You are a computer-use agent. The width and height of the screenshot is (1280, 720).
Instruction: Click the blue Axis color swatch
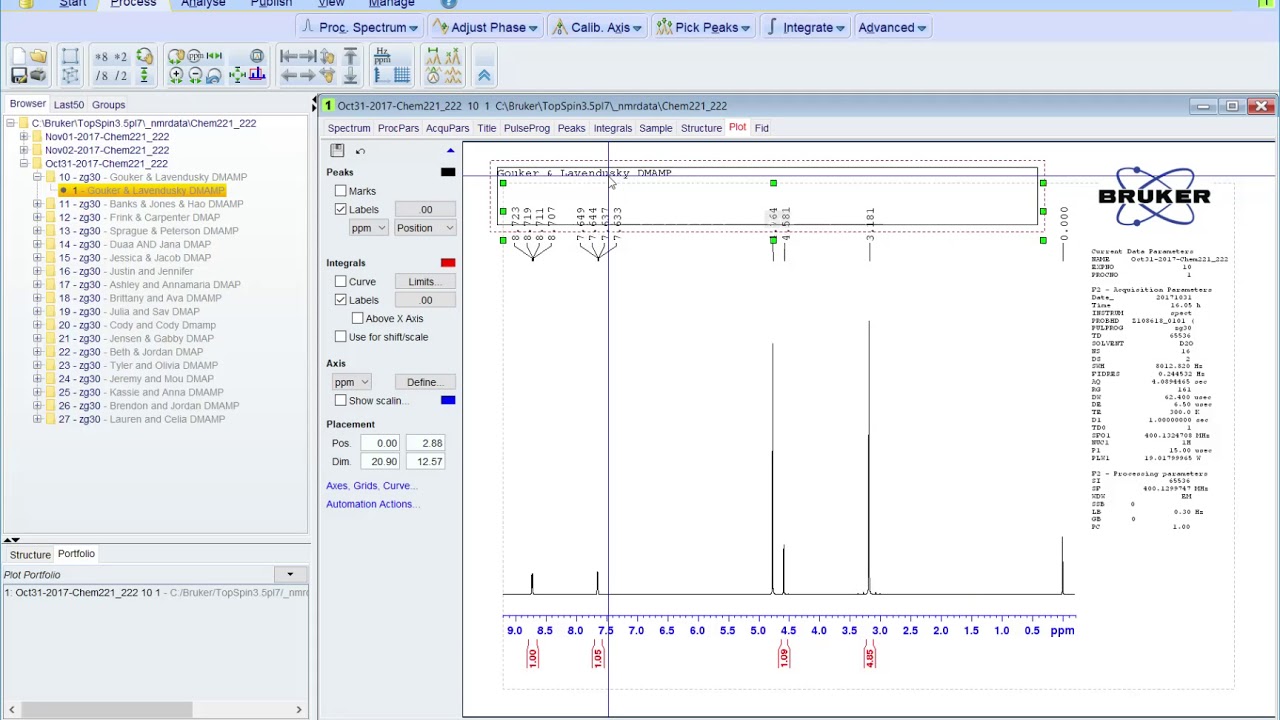(x=448, y=401)
